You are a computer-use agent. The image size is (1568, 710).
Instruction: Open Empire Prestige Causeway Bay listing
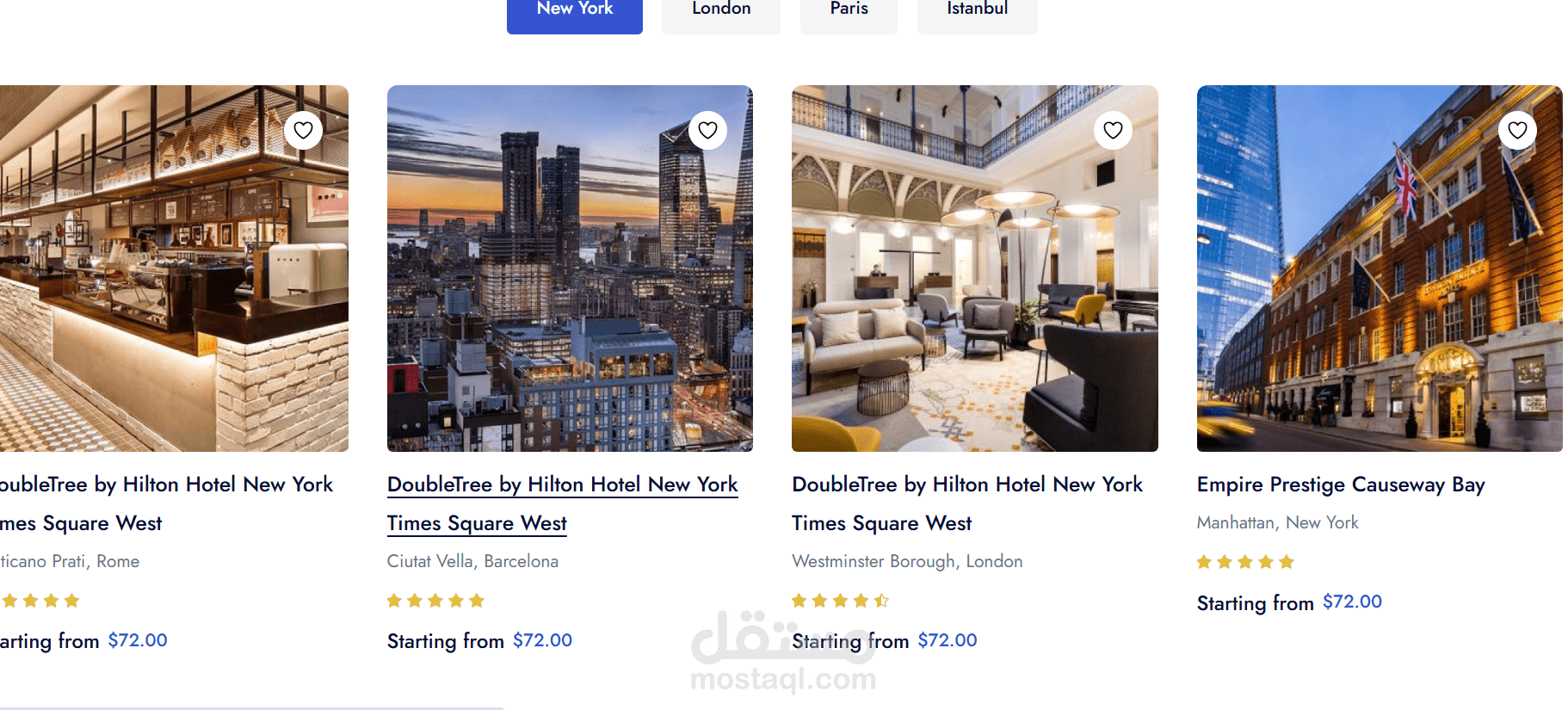(1341, 485)
